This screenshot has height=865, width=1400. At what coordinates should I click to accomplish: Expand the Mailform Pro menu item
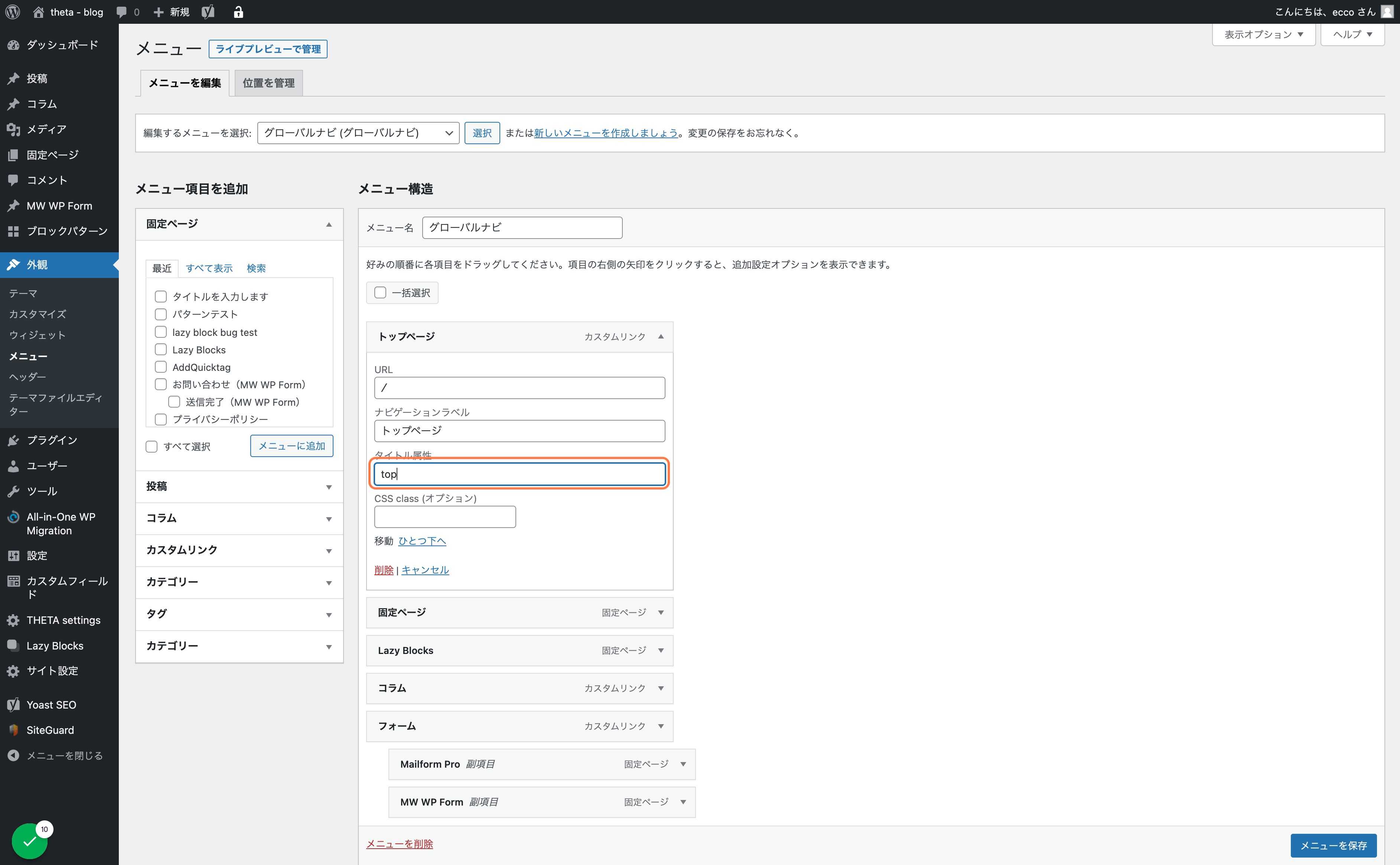683,764
